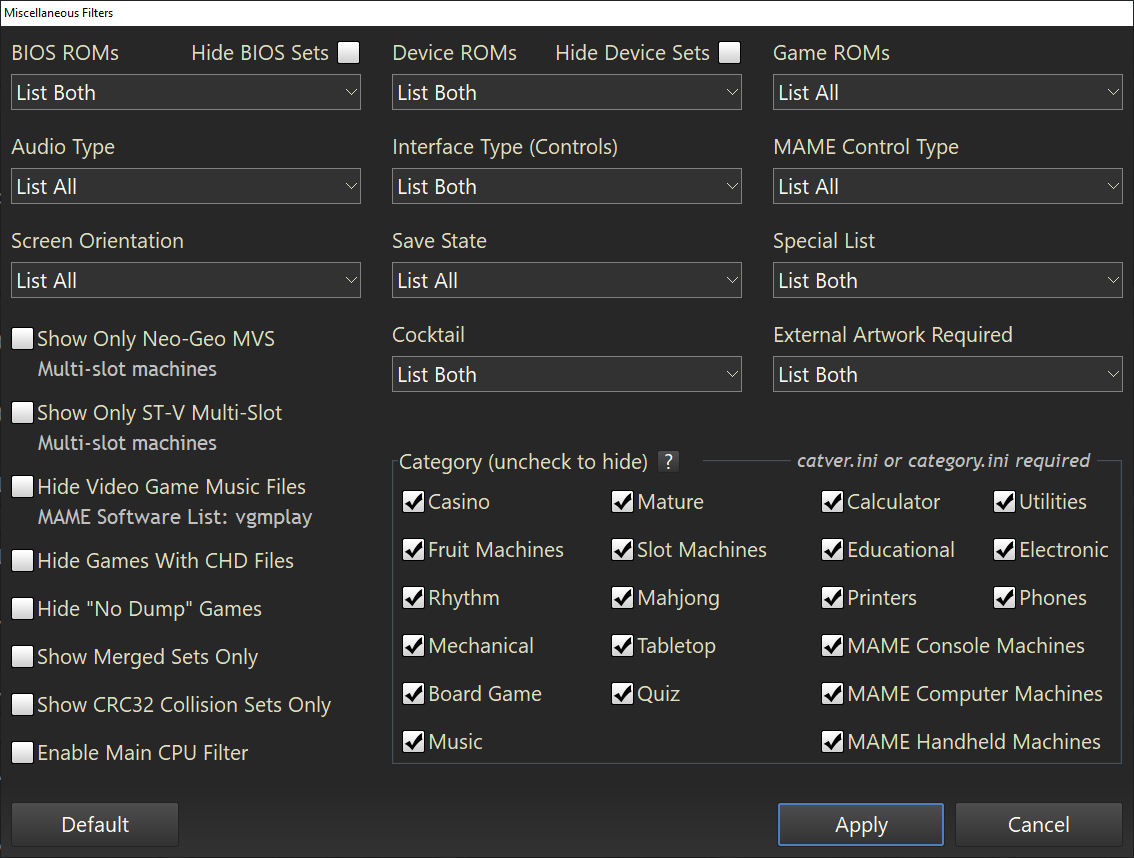
Task: Uncheck MAME Console Machines category
Action: point(833,646)
